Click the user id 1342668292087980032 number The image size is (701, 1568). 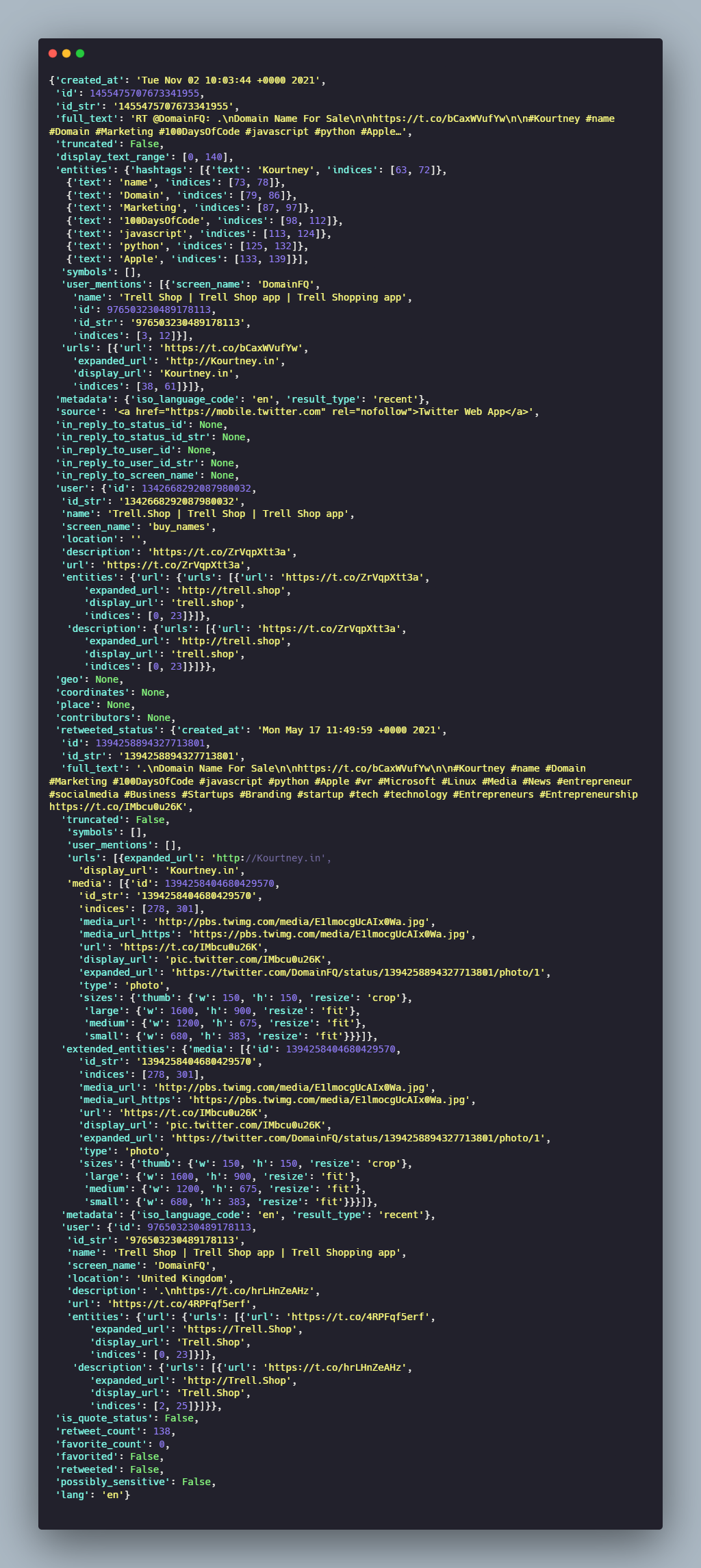[x=196, y=488]
